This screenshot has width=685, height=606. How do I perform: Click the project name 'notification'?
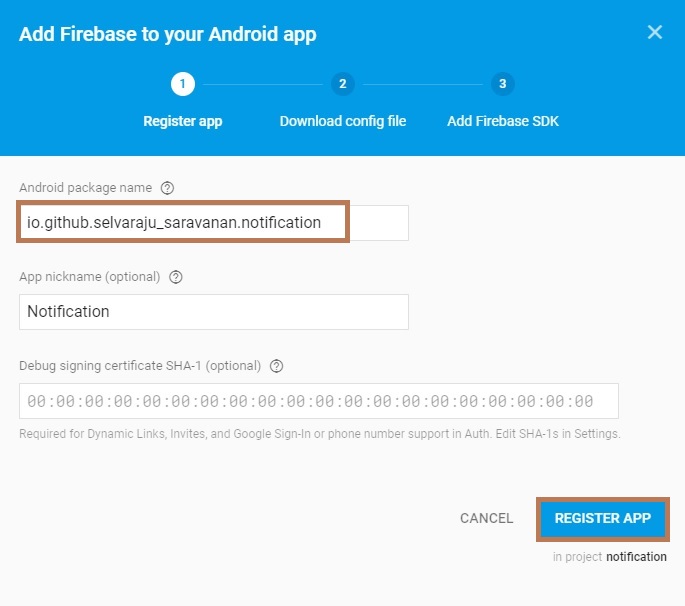(636, 557)
